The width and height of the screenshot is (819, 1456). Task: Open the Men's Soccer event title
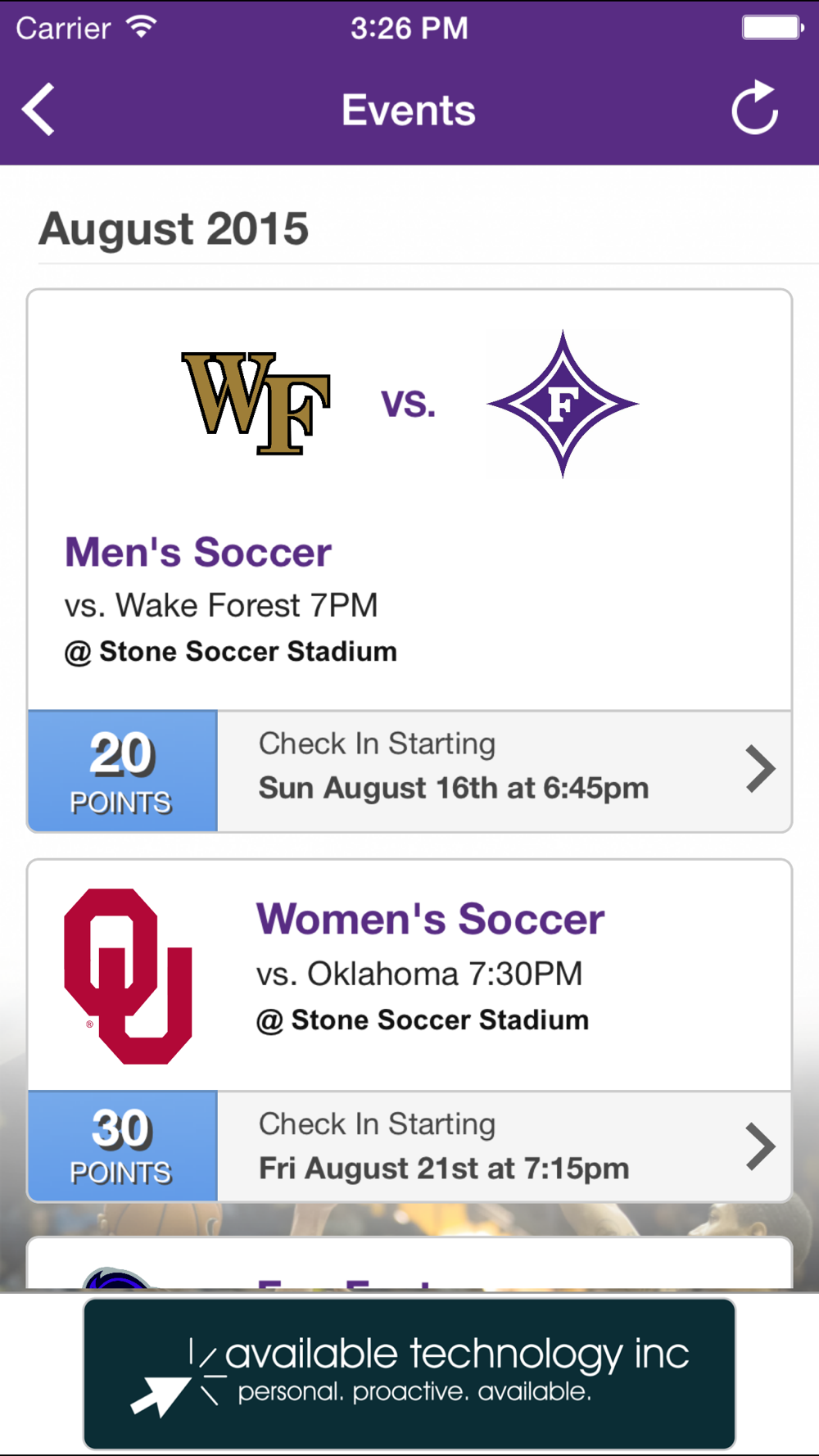click(x=198, y=552)
